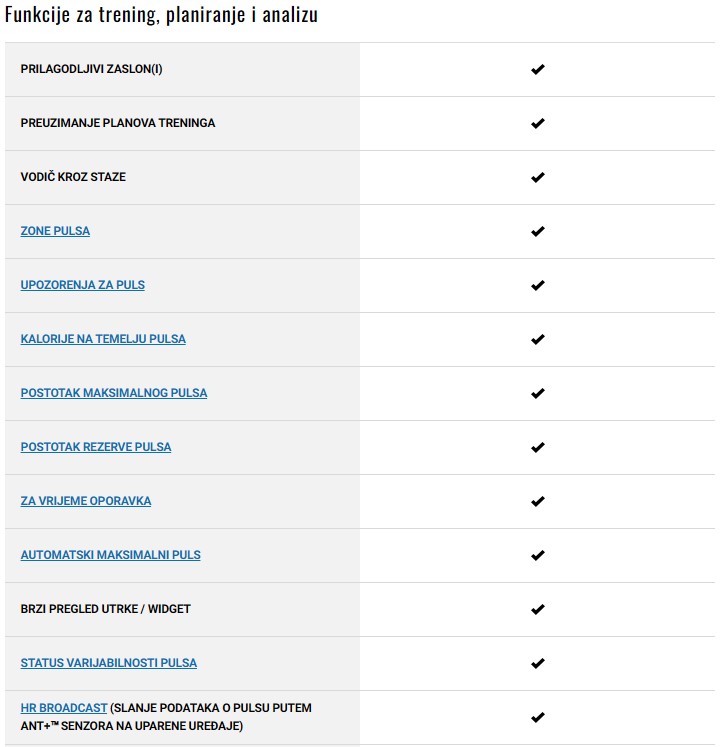Image resolution: width=721 pixels, height=747 pixels.
Task: Click the checkmark in ZONE PULSA row
Action: coord(538,232)
